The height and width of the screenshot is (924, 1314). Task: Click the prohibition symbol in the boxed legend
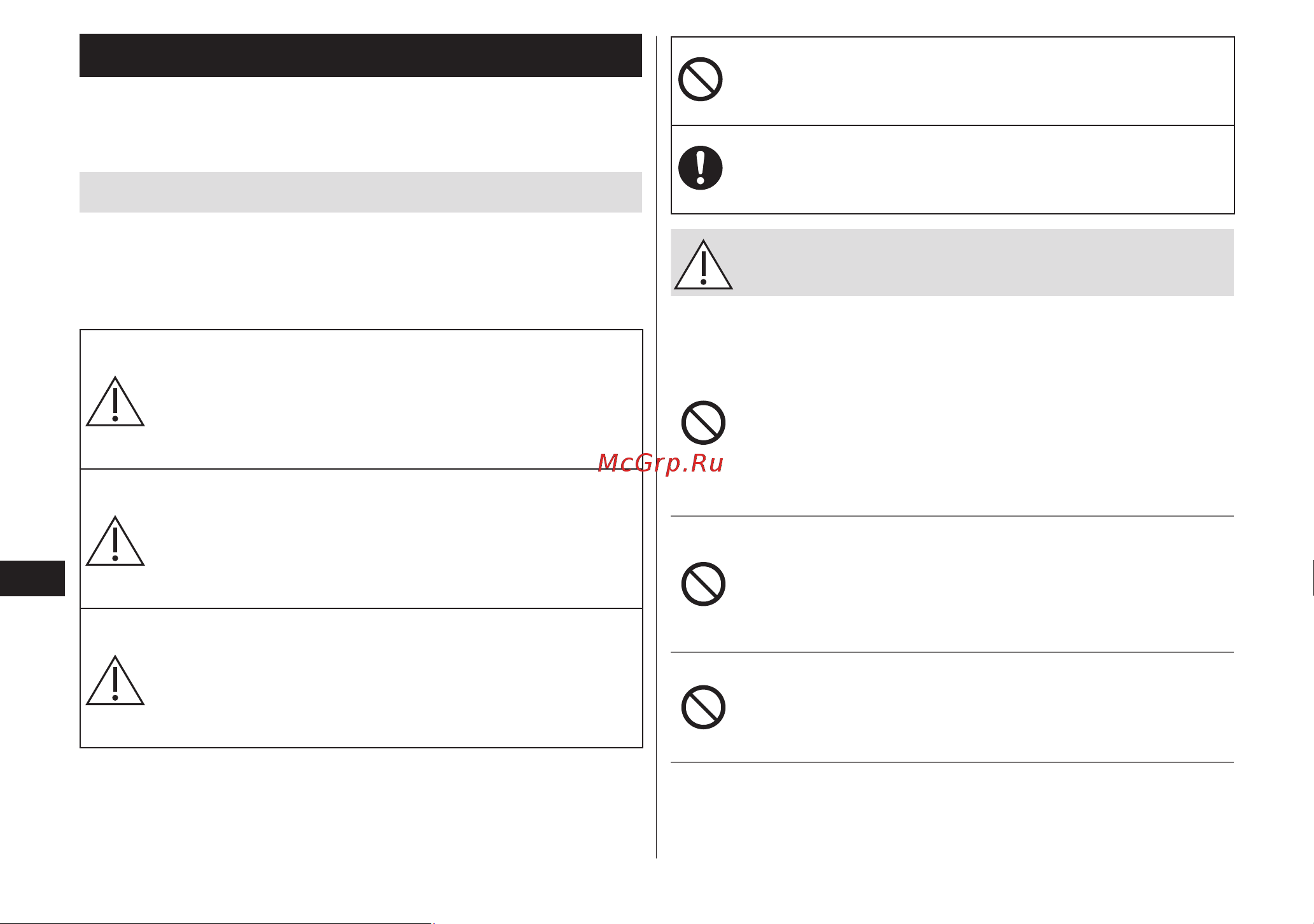tap(700, 80)
